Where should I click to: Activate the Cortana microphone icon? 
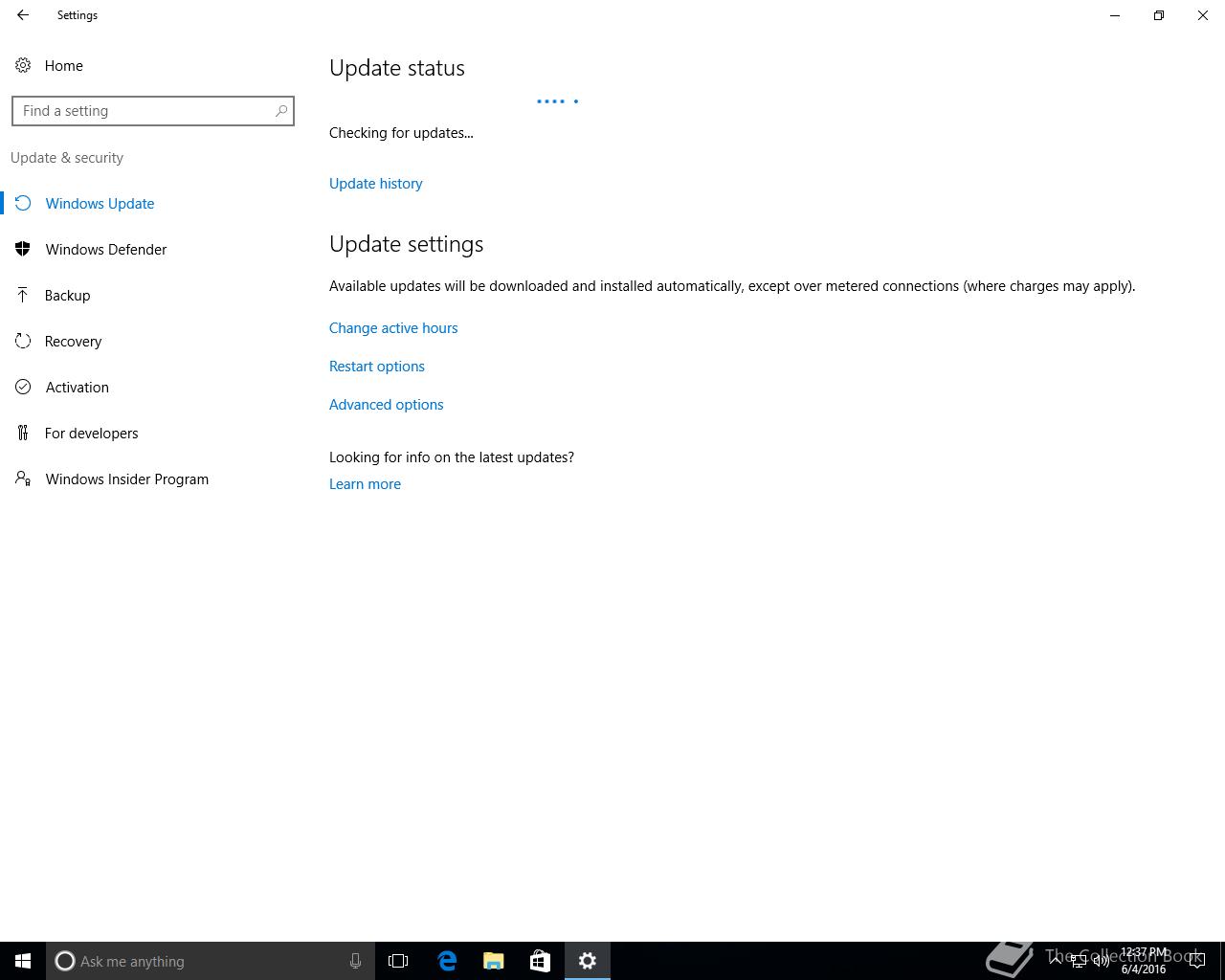pyautogui.click(x=355, y=961)
